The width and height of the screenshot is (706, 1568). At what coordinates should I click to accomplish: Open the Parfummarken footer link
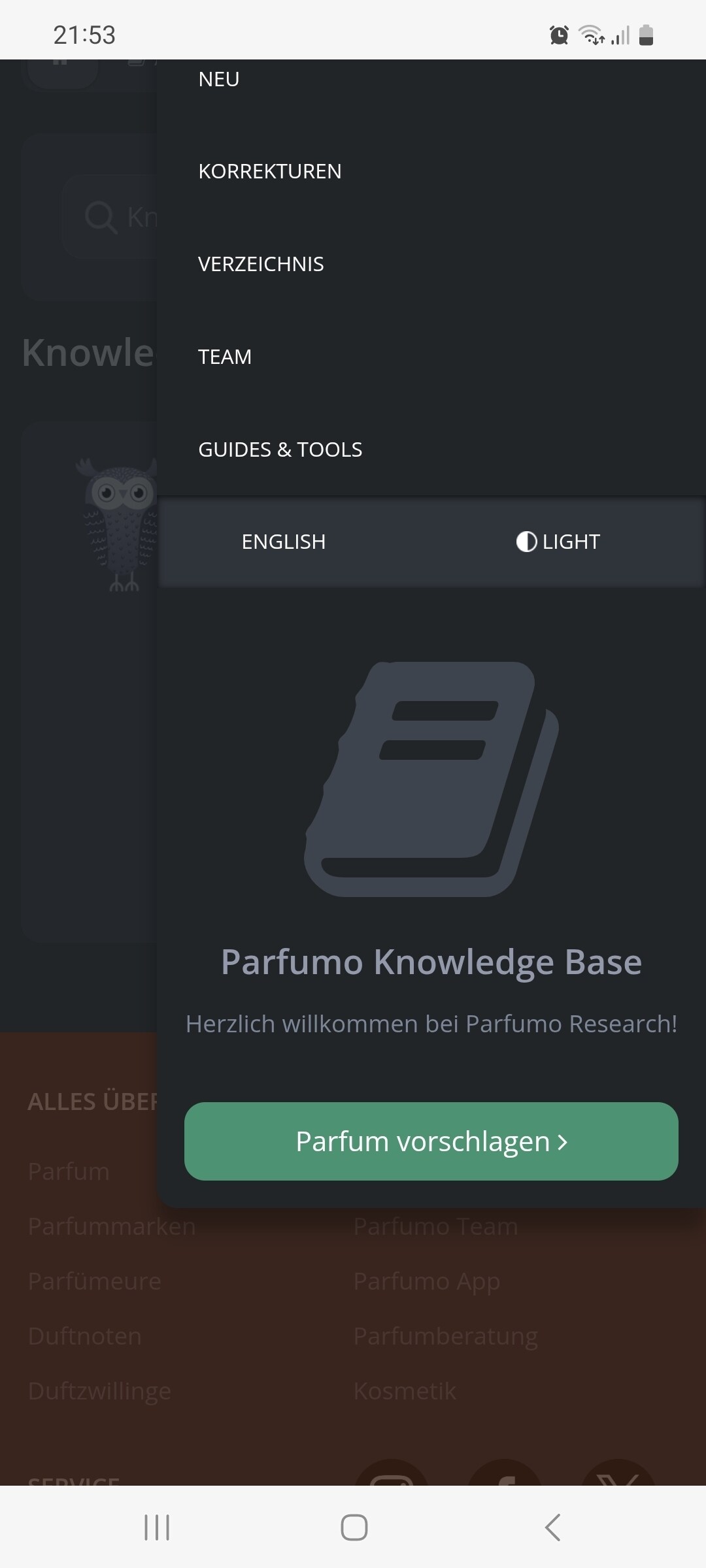point(112,1226)
